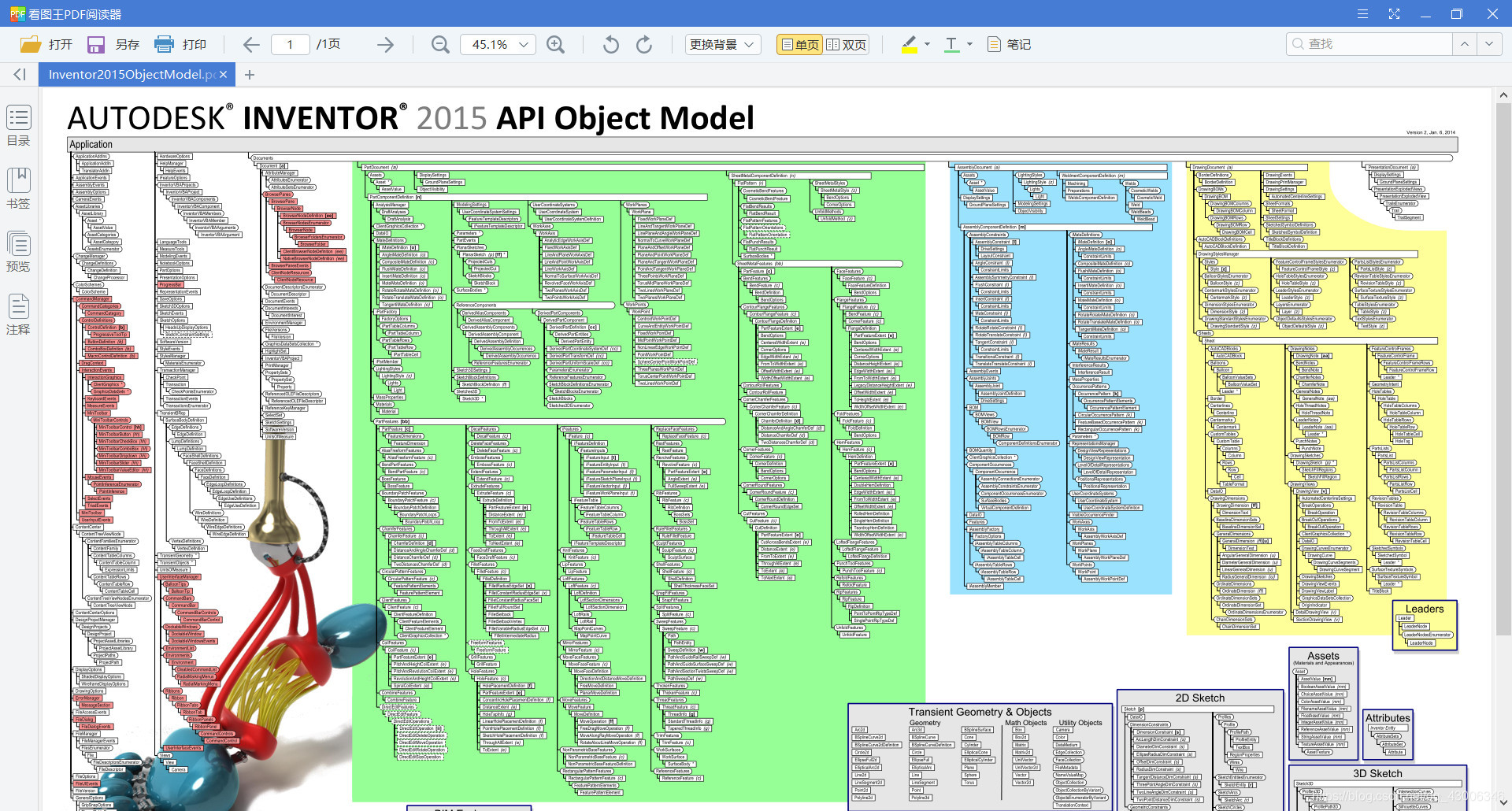The width and height of the screenshot is (1512, 811).
Task: Click the search magnifier icon
Action: tap(1299, 44)
